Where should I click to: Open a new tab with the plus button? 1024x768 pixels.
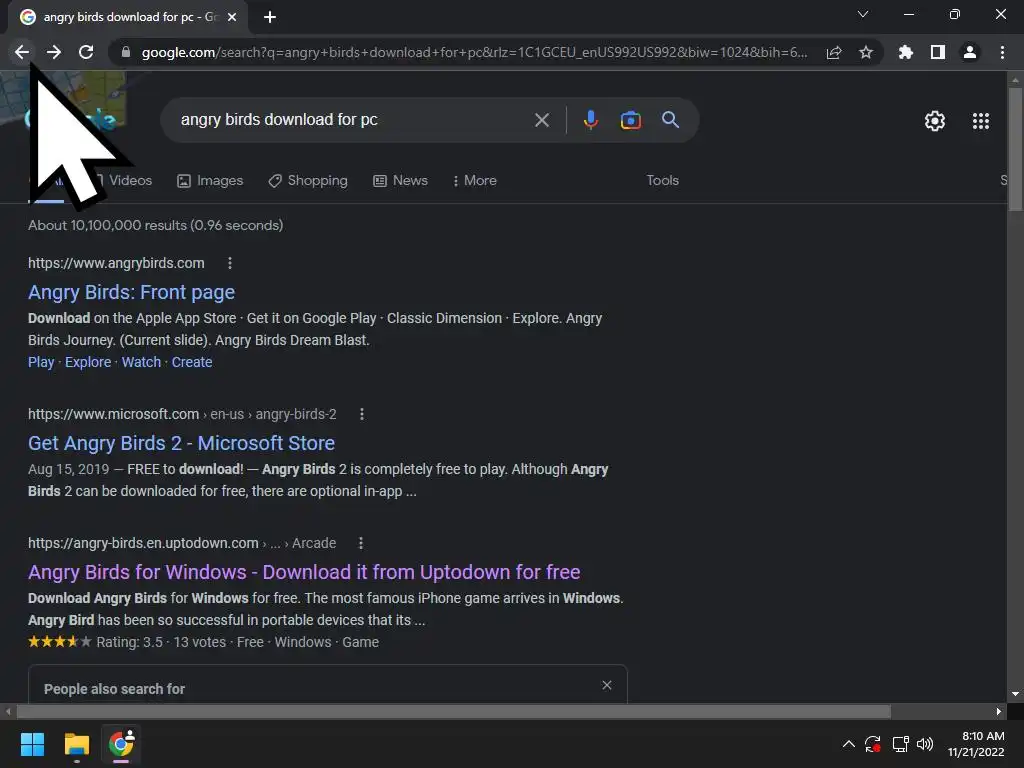click(270, 17)
